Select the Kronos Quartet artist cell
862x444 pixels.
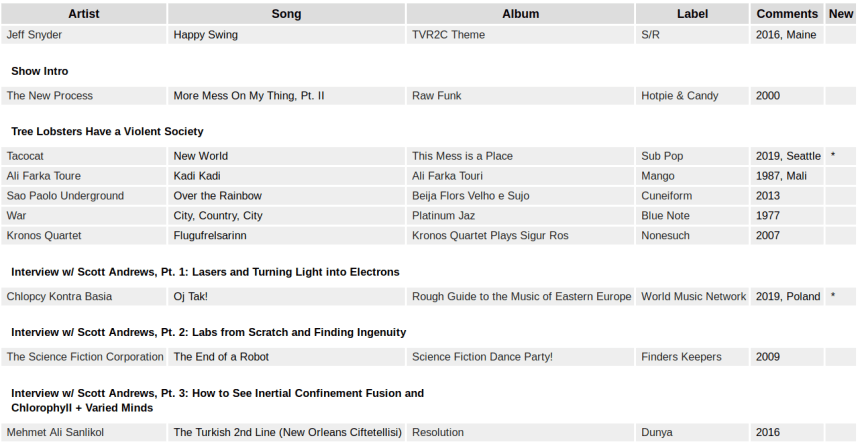pos(44,236)
